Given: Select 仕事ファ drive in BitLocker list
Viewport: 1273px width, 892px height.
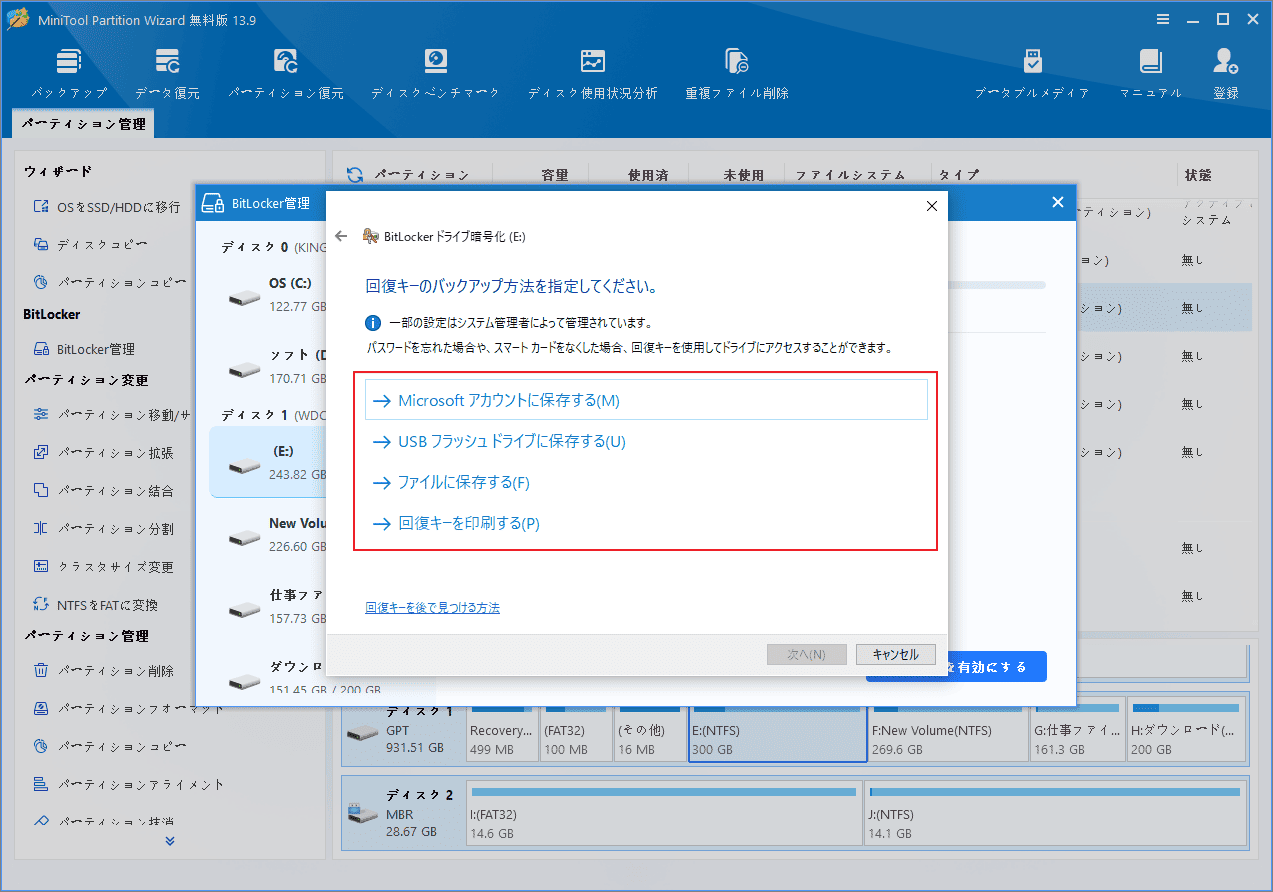Looking at the screenshot, I should point(268,607).
